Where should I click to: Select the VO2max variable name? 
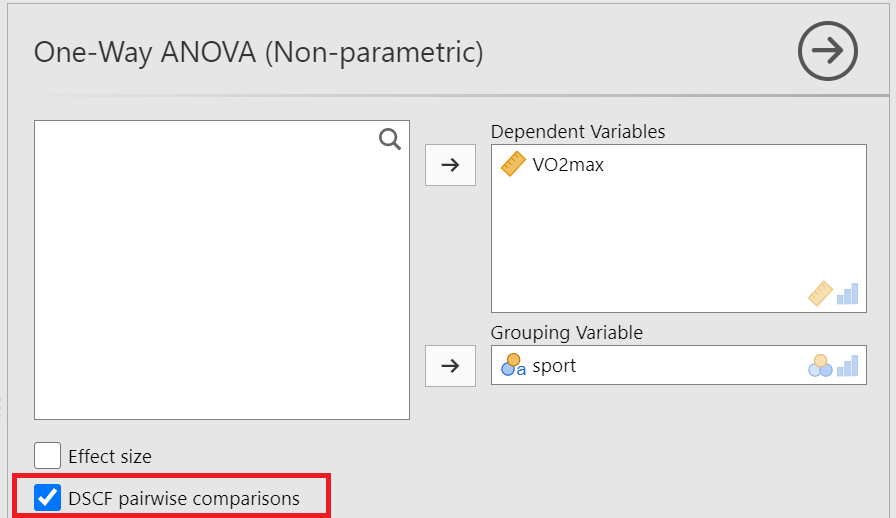568,165
